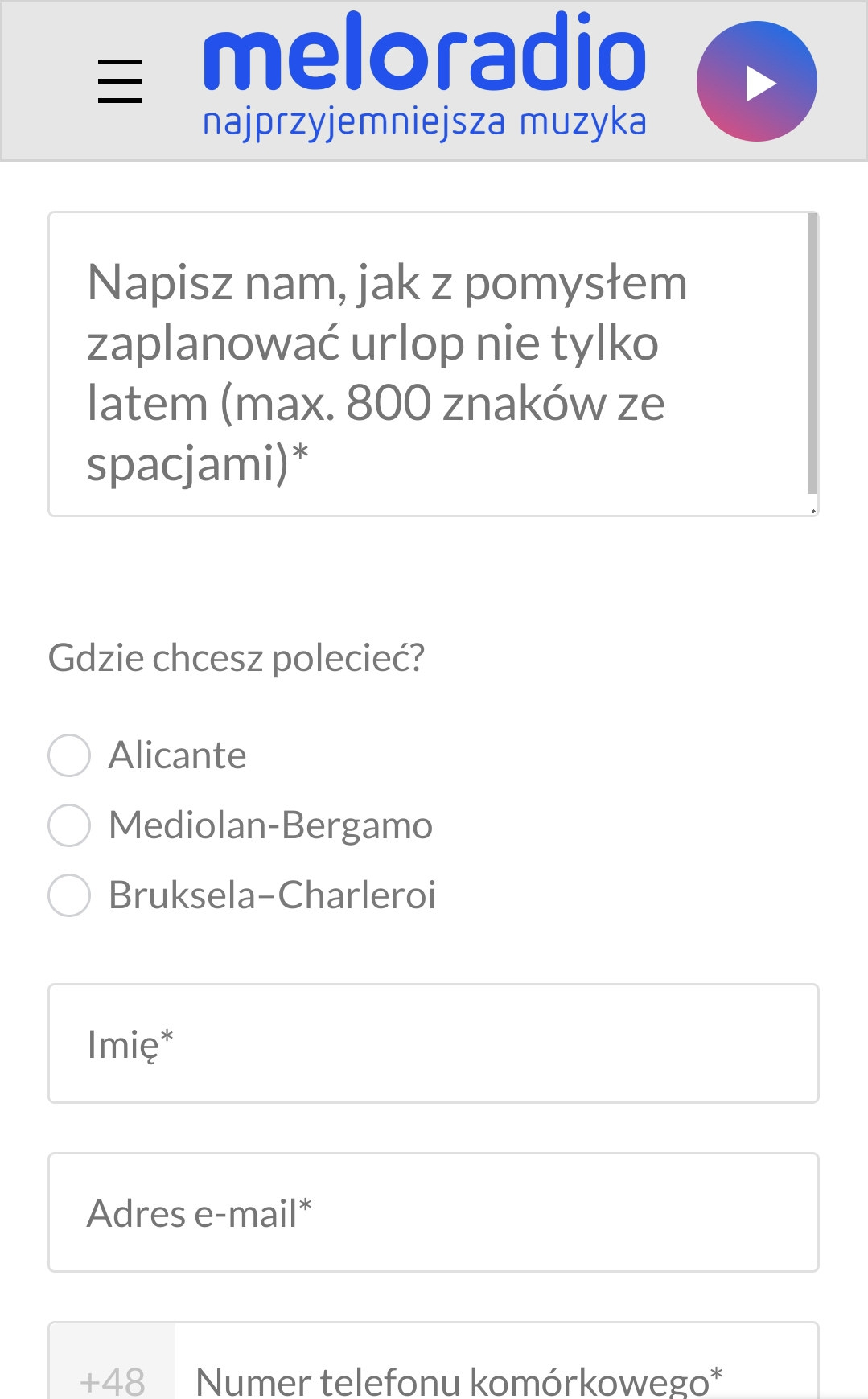Viewport: 868px width, 1399px height.
Task: Click the asterisk after 'spacjami)' placeholder
Action: tap(300, 452)
